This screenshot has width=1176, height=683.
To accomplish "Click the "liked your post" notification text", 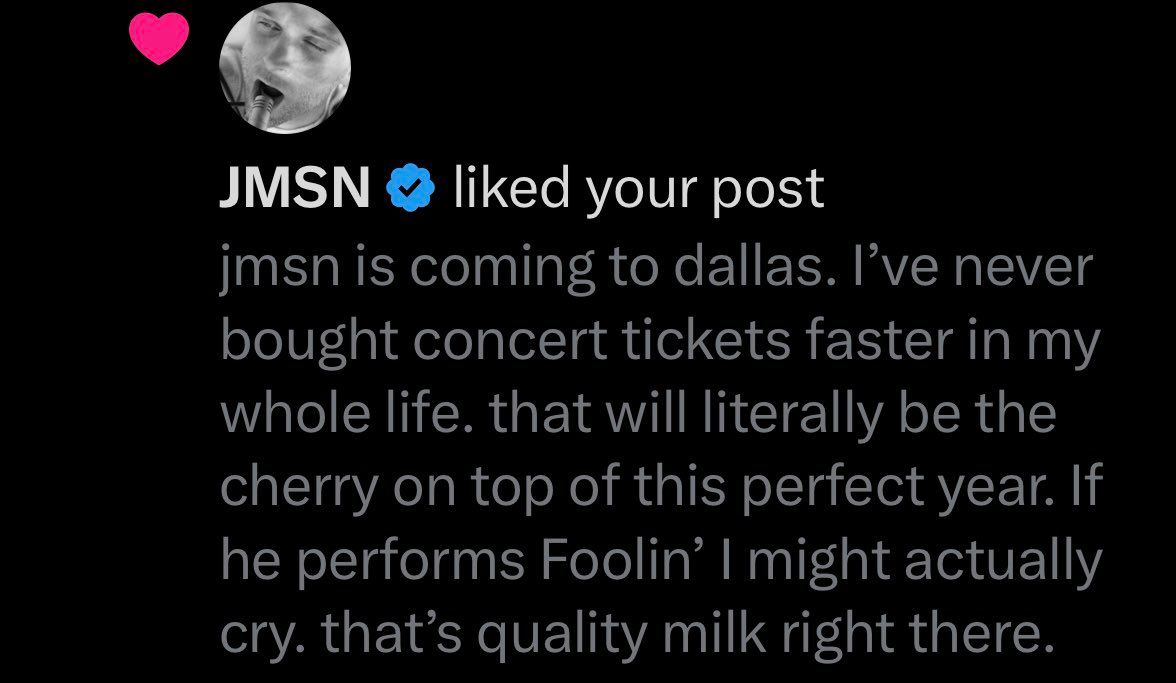I will click(x=638, y=189).
